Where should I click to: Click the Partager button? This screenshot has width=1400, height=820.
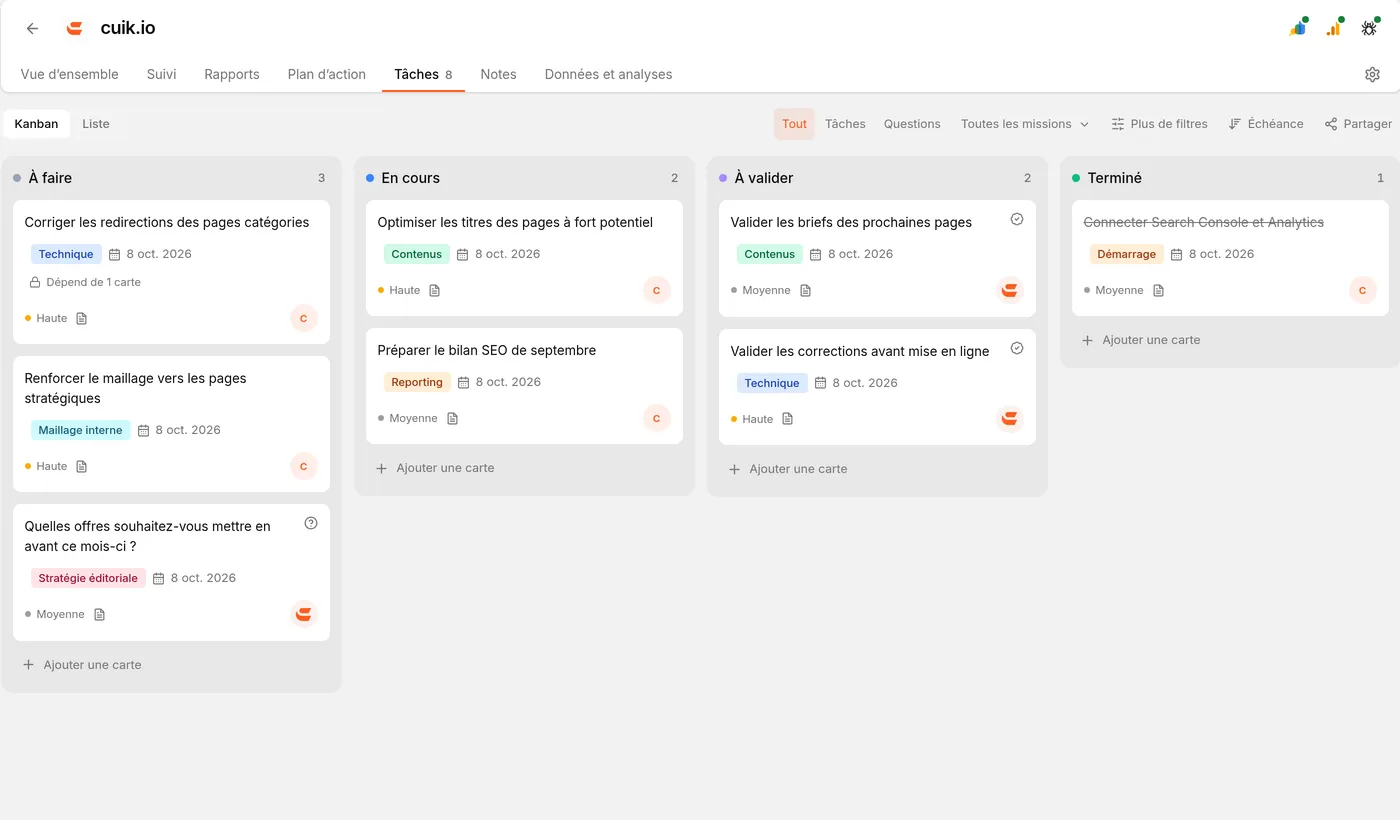click(x=1358, y=124)
